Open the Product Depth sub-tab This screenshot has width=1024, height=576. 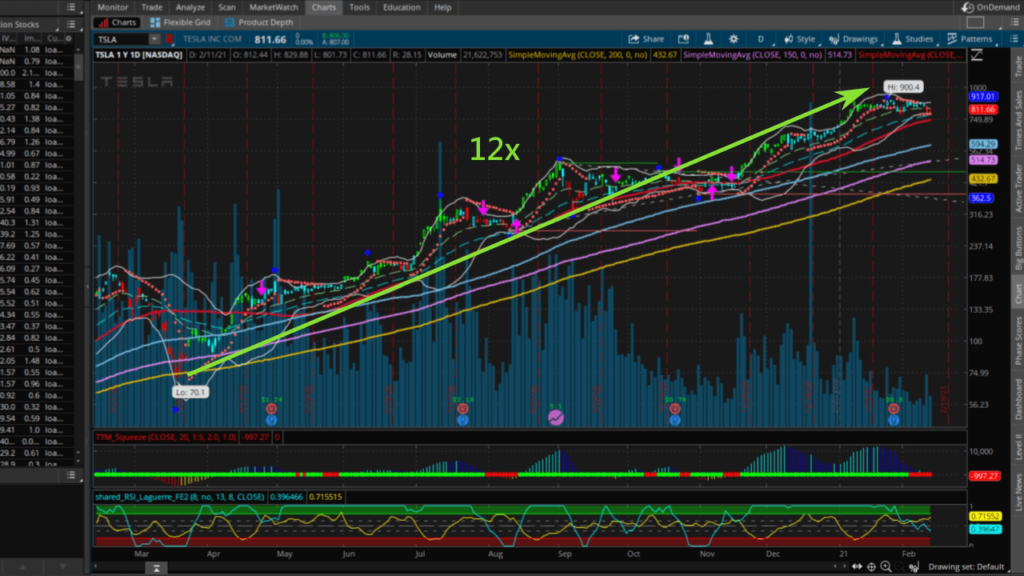click(259, 22)
